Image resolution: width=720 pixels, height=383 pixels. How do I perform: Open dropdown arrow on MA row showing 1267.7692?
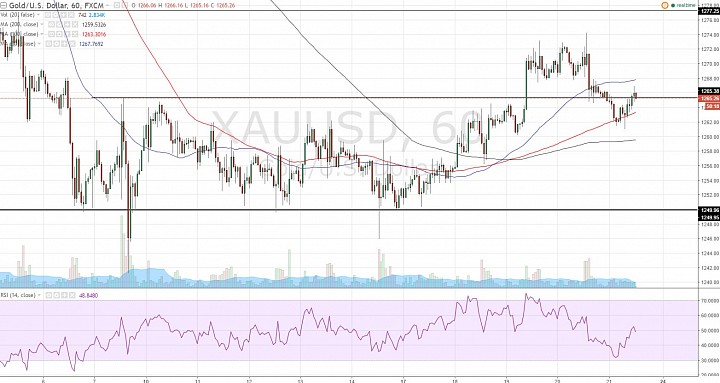click(39, 44)
